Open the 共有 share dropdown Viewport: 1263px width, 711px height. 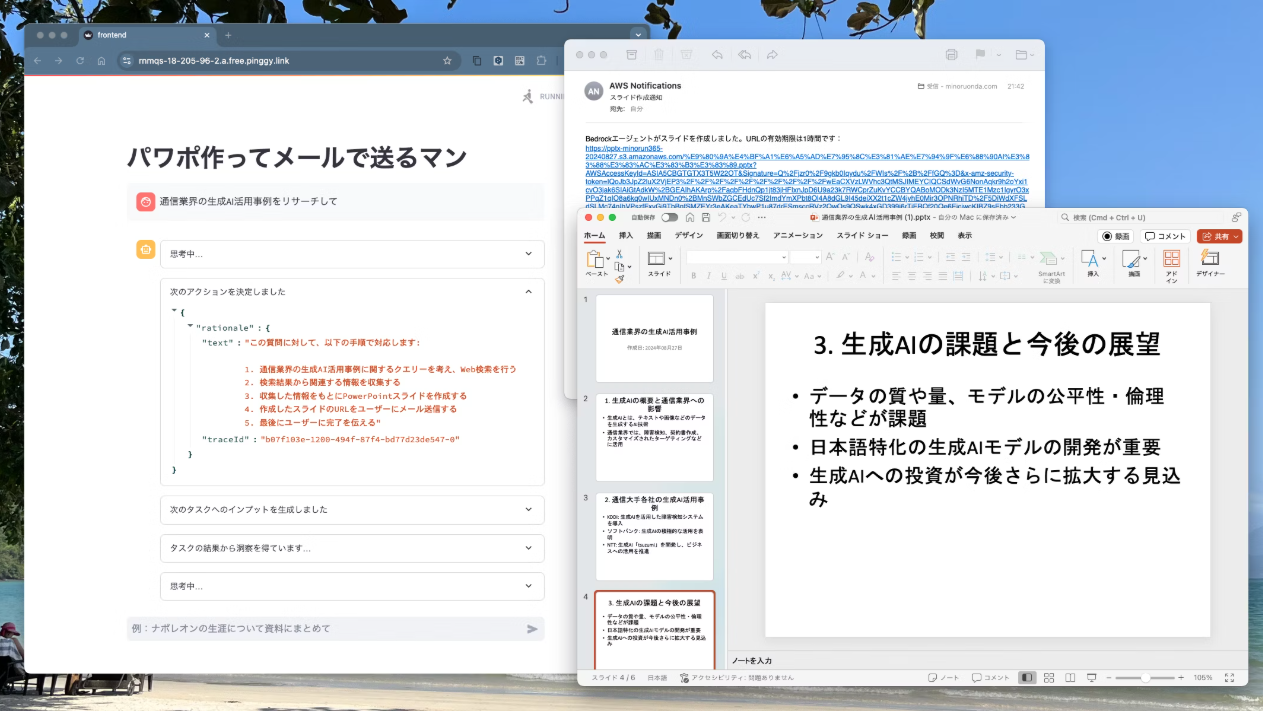pos(1220,236)
